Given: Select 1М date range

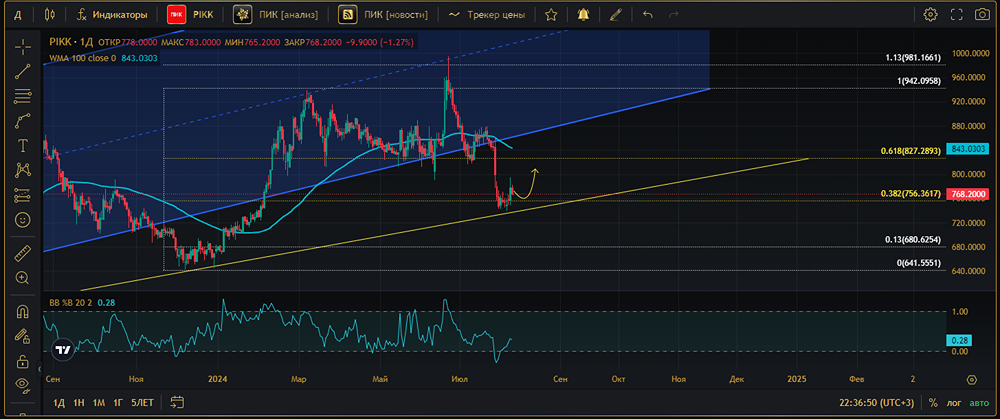Looking at the screenshot, I should point(99,402).
